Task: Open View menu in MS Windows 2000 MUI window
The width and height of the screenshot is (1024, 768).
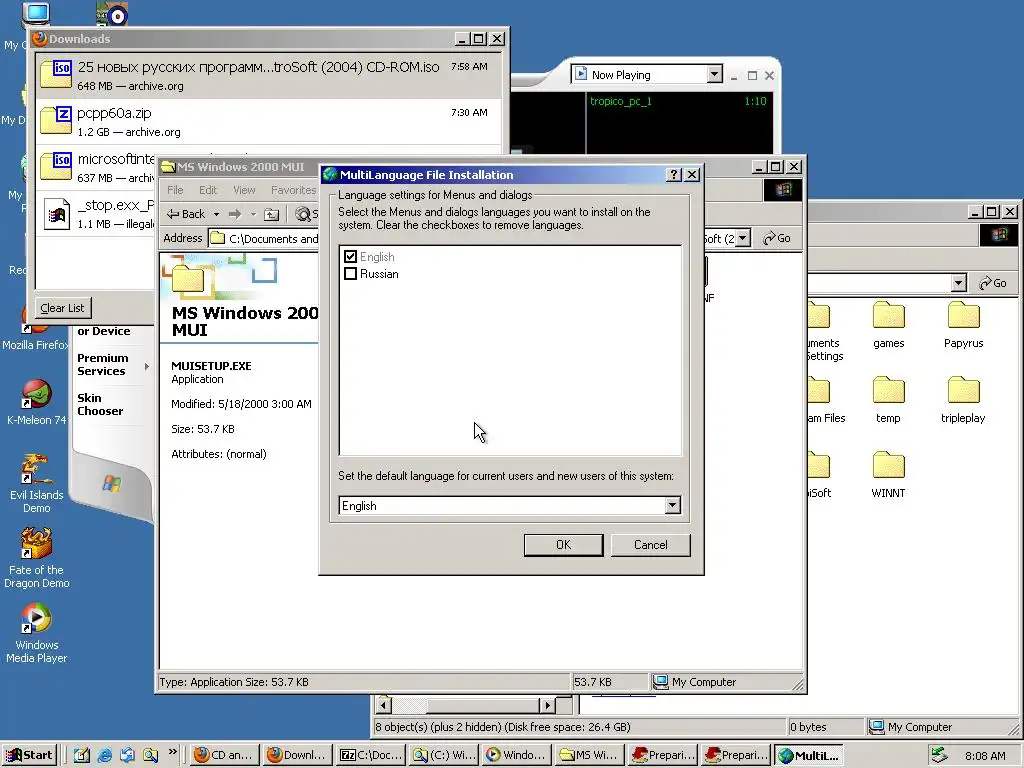Action: (x=244, y=190)
